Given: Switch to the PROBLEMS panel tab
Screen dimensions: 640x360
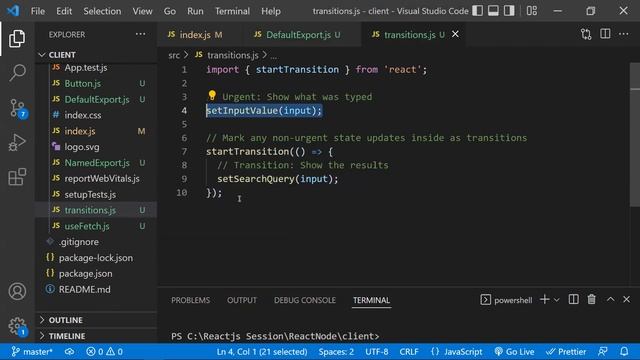Looking at the screenshot, I should [191, 300].
